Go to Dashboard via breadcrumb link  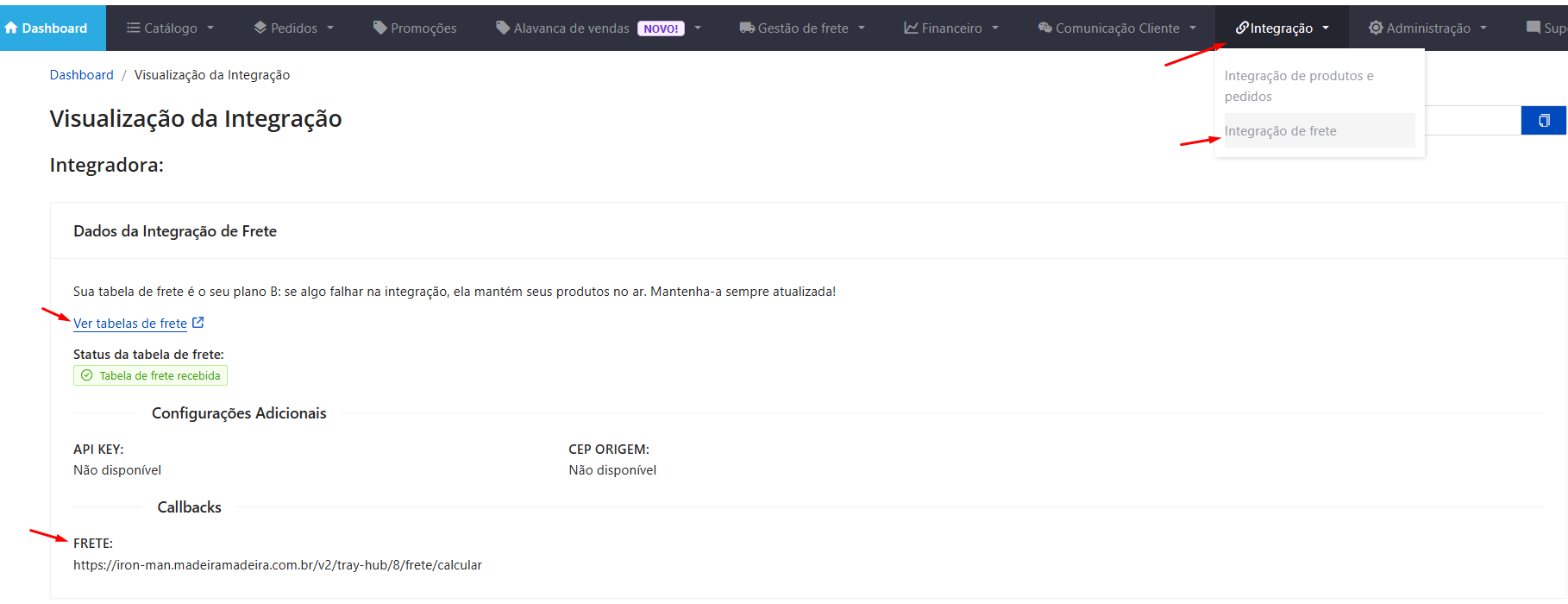coord(81,75)
